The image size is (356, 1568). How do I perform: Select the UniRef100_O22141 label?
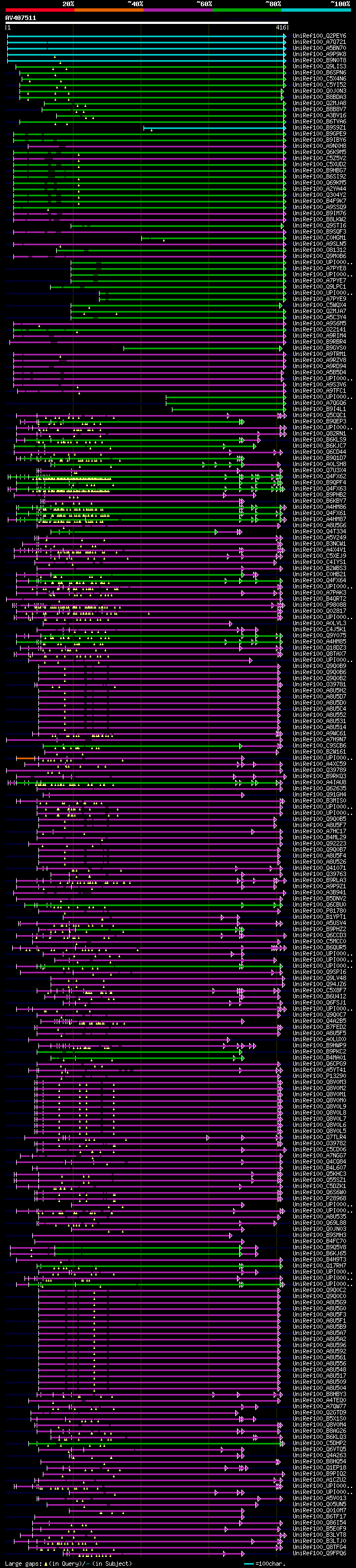319,329
